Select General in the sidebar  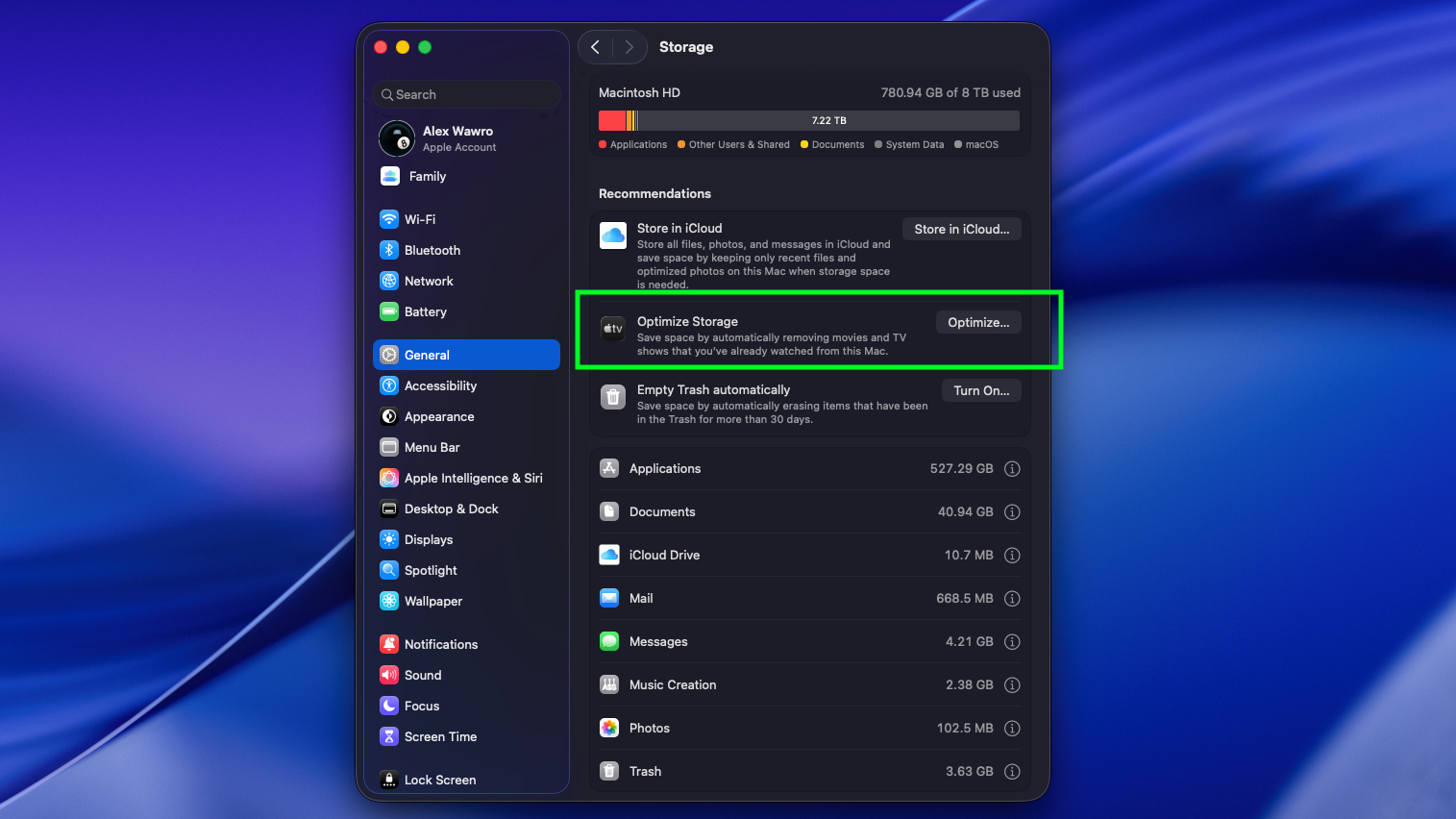466,355
